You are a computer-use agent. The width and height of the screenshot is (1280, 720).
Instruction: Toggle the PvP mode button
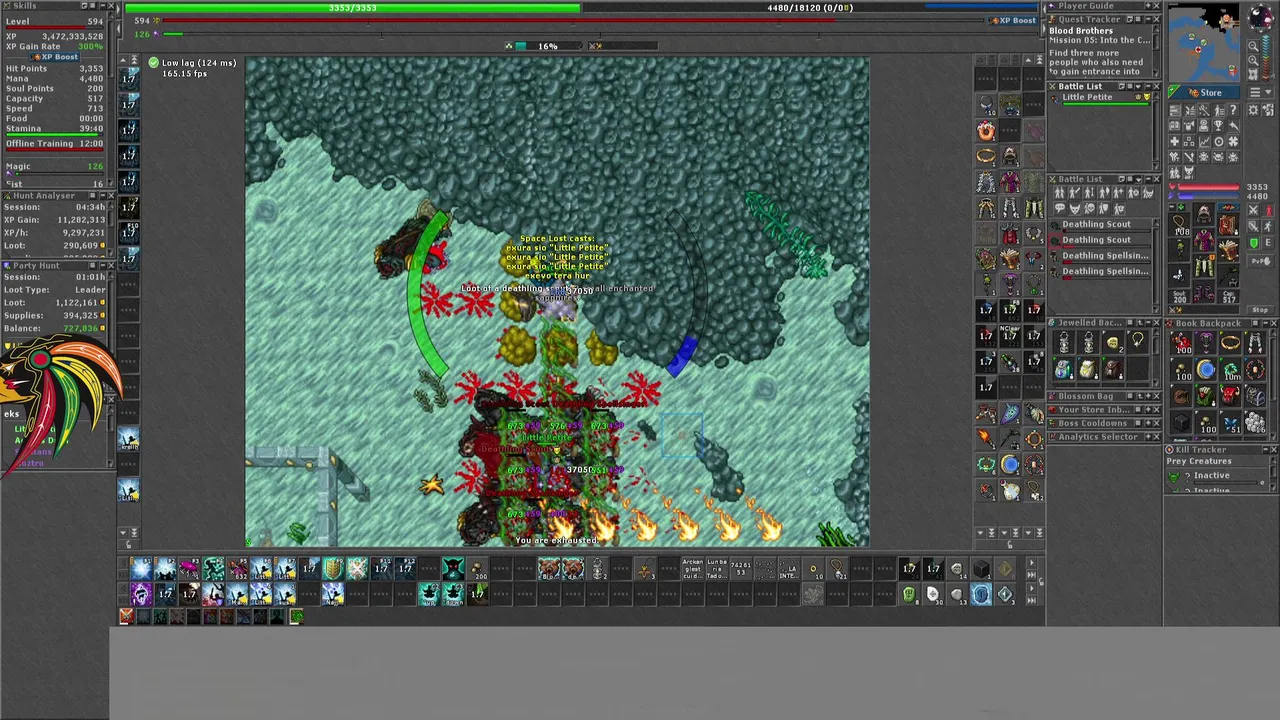click(1260, 261)
